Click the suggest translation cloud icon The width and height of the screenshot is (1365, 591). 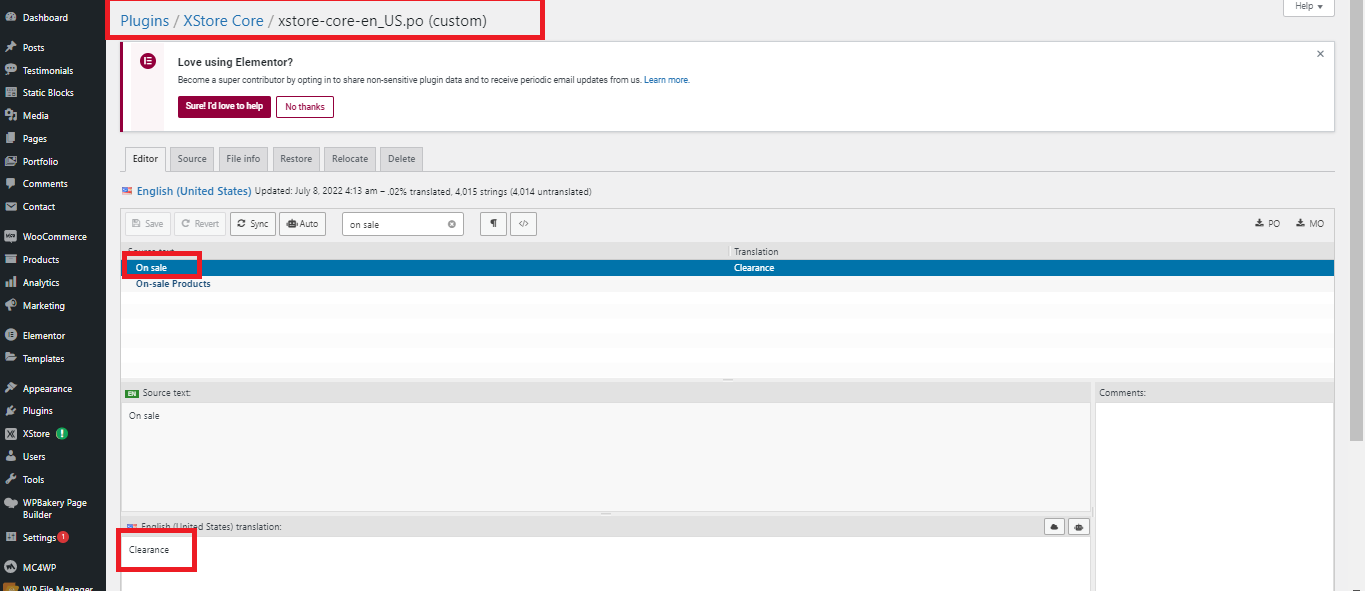[1054, 527]
